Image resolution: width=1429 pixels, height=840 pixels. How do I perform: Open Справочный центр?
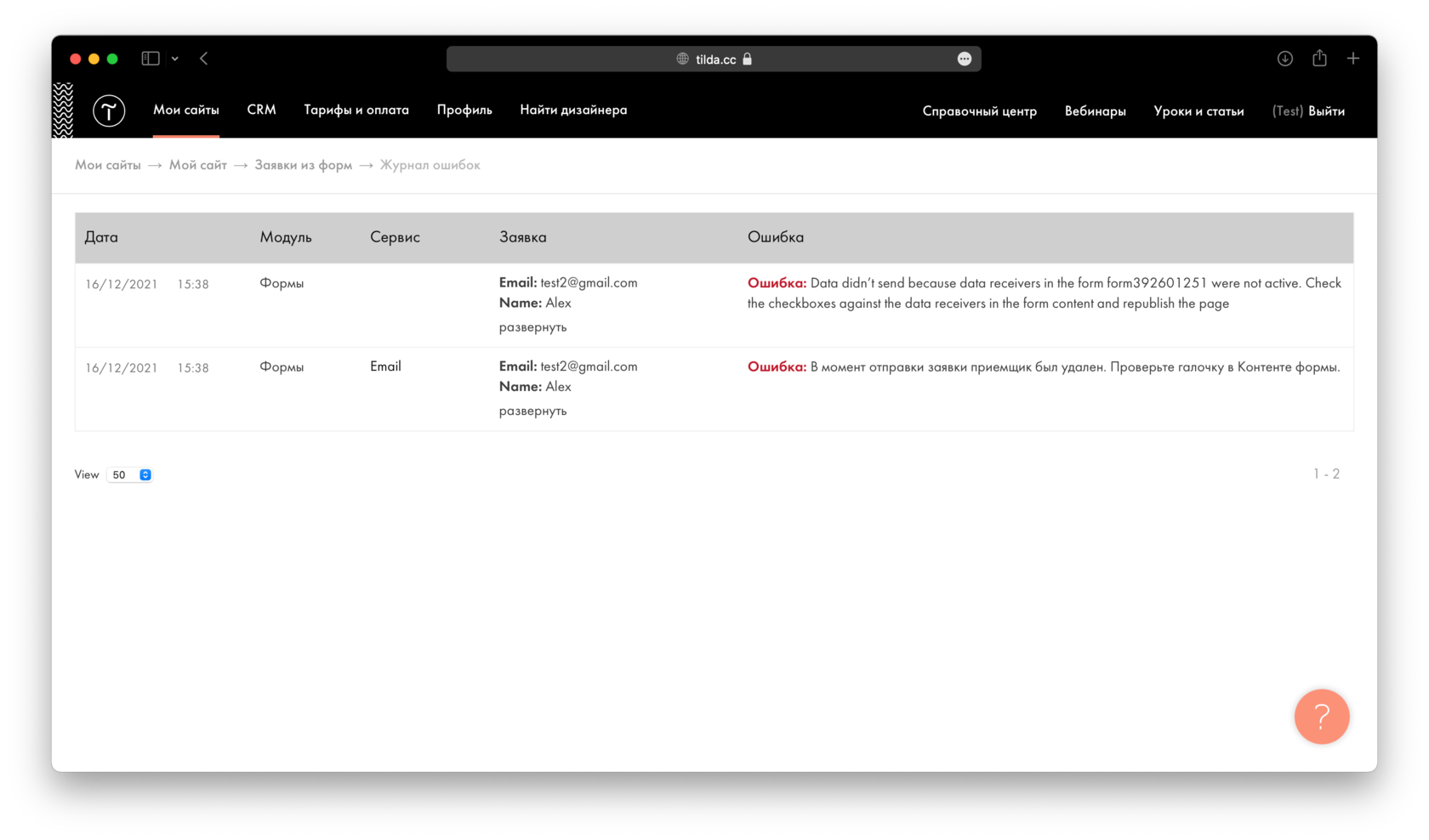tap(980, 111)
